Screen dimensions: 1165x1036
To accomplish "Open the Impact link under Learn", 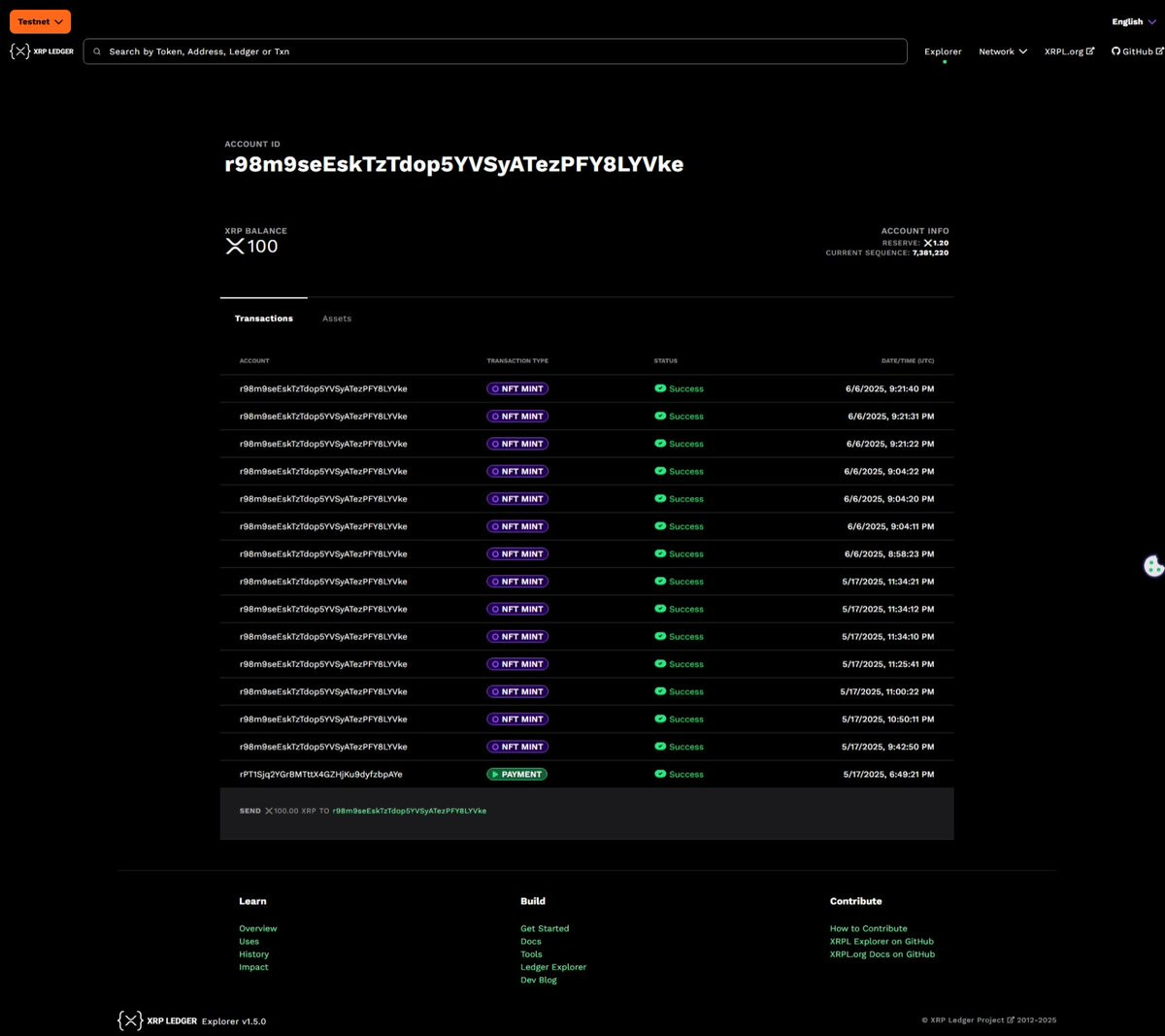I will pos(253,967).
